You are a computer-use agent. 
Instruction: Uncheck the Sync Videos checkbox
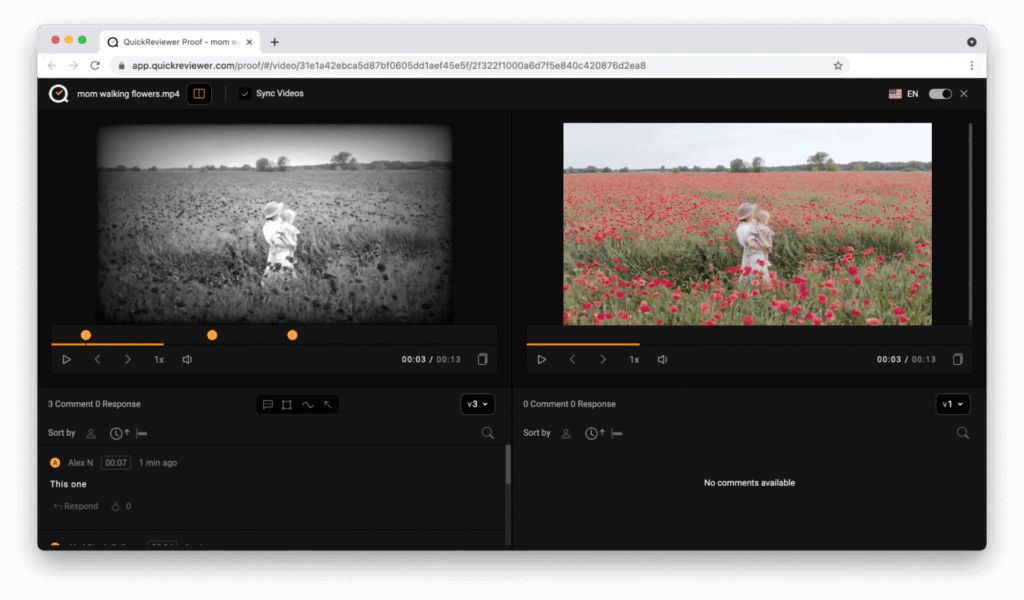pyautogui.click(x=245, y=94)
